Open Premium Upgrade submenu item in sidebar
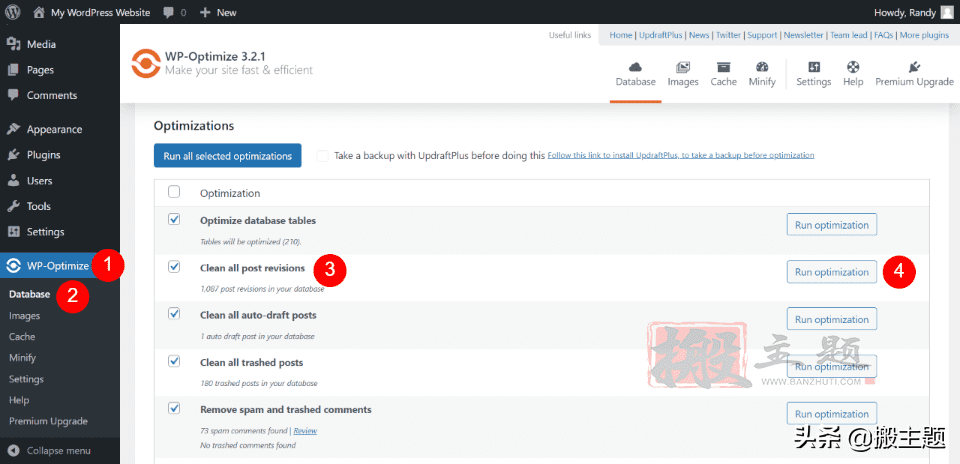 pyautogui.click(x=48, y=421)
